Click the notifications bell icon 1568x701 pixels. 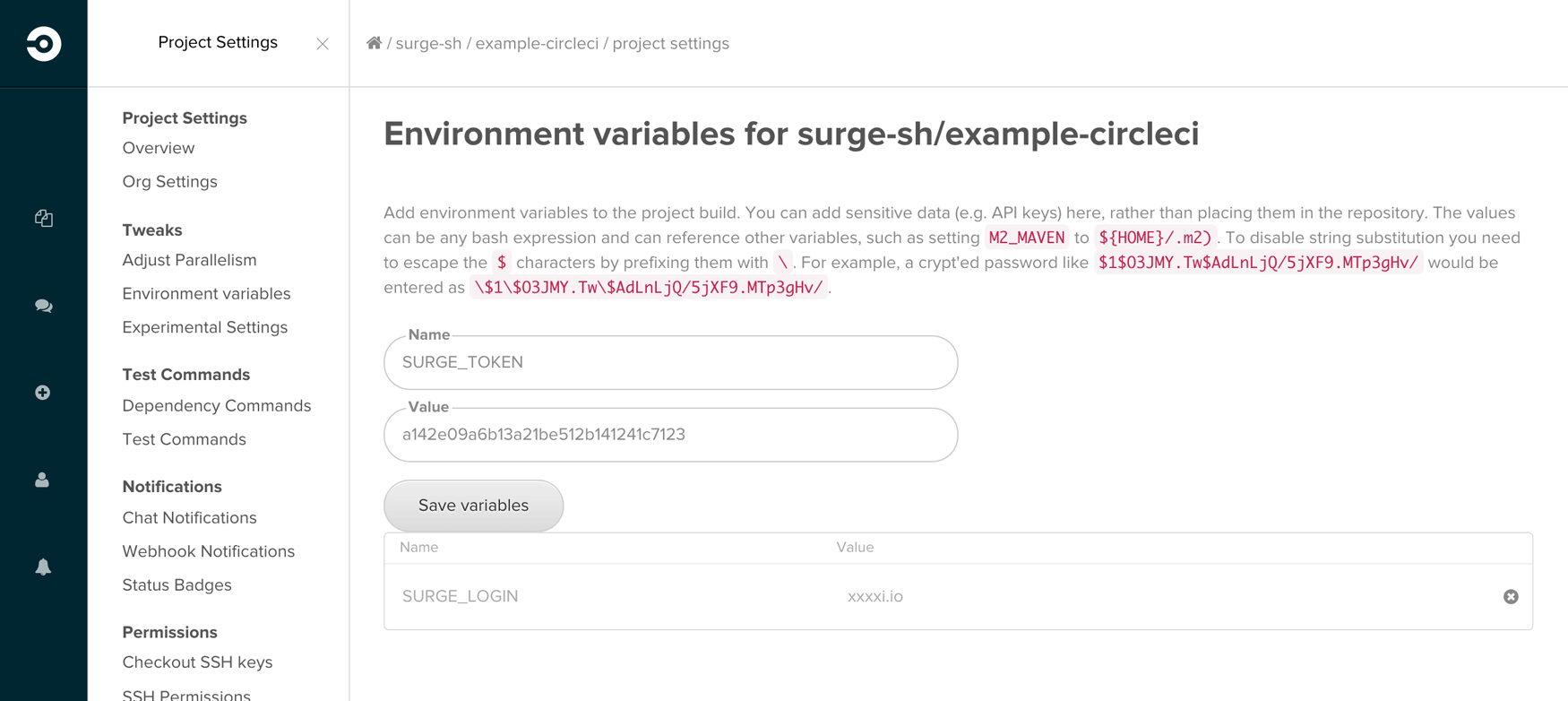[x=43, y=567]
